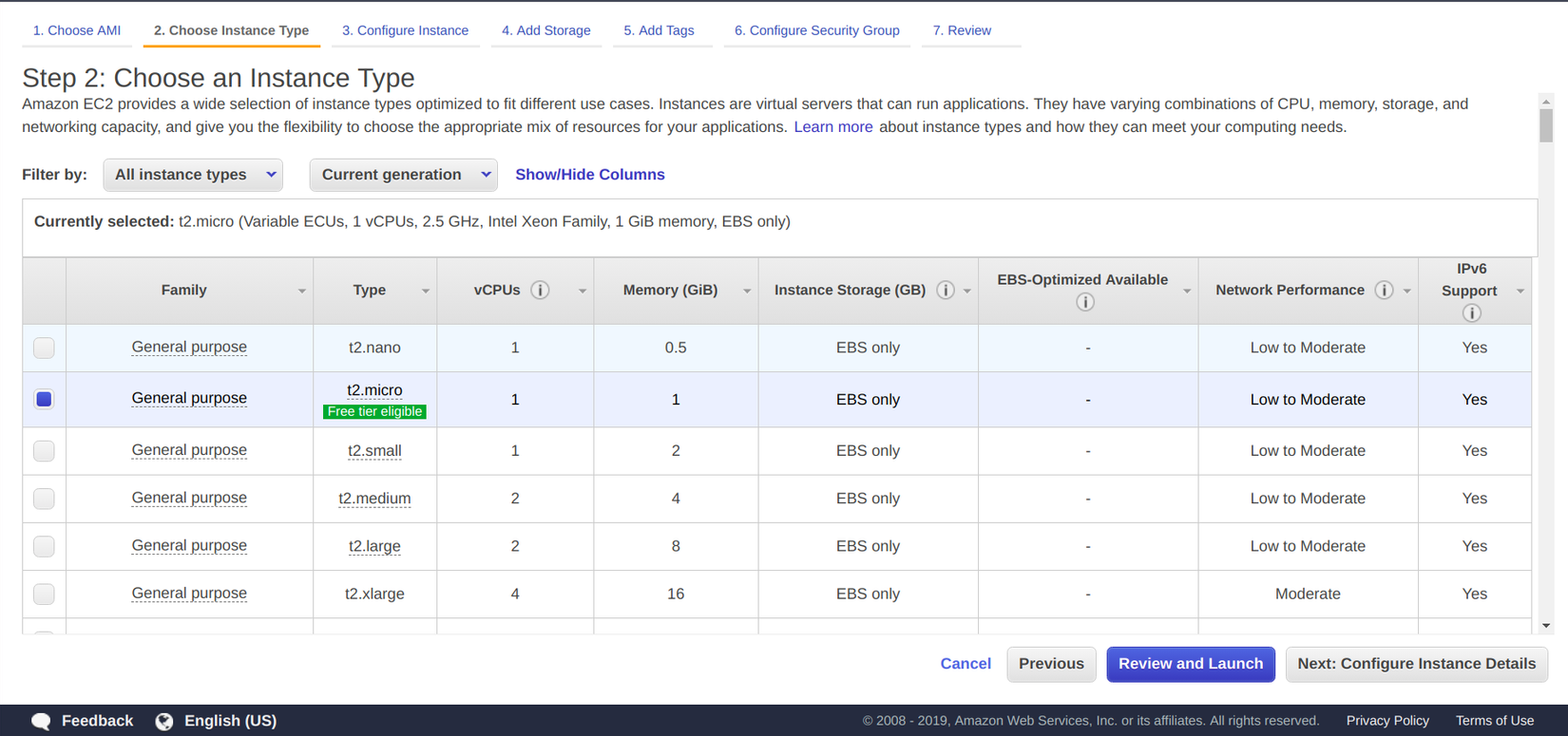Viewport: 1568px width, 736px height.
Task: Click the t2.small type label
Action: pyautogui.click(x=374, y=451)
